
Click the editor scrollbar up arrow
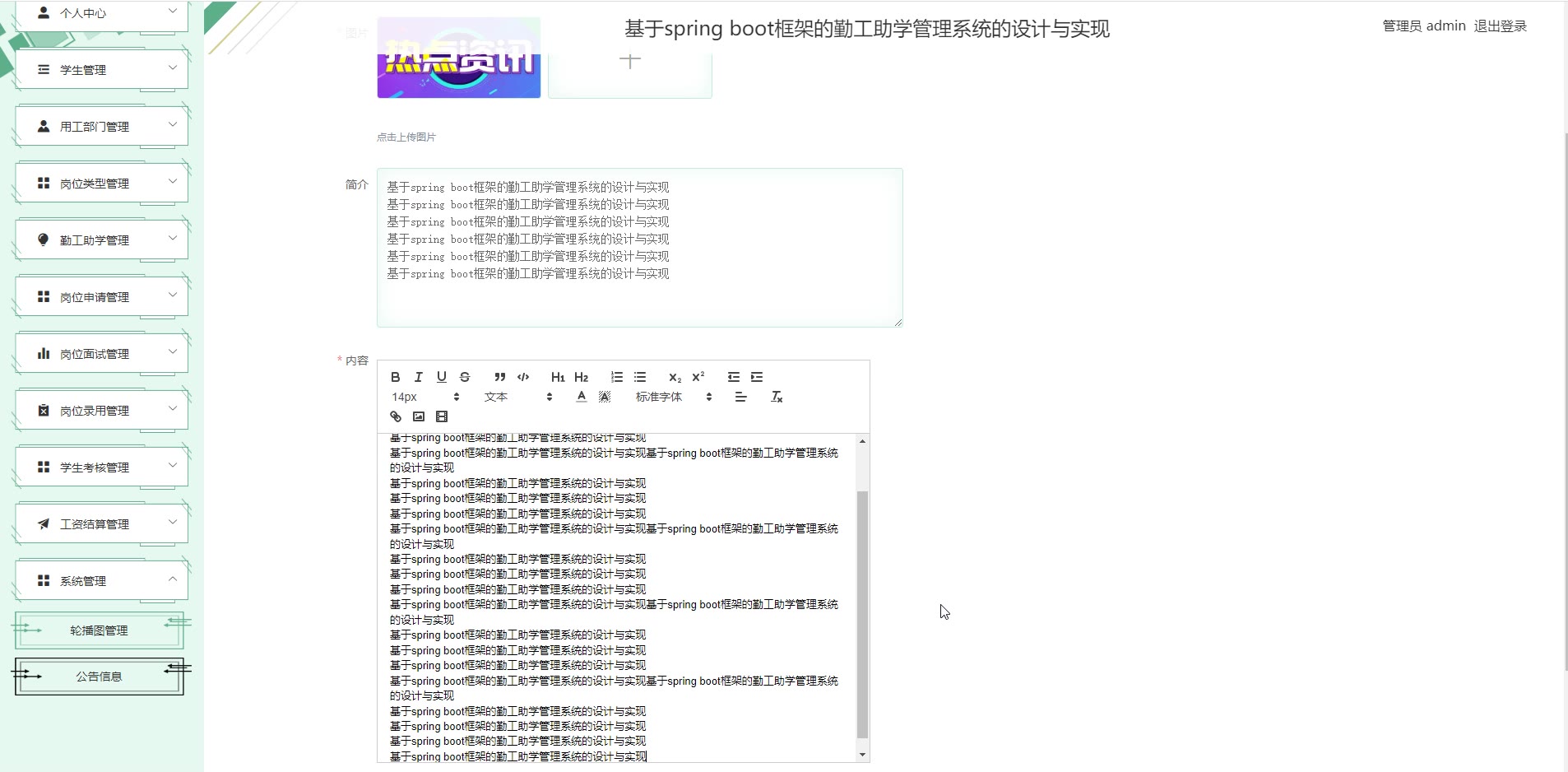tap(862, 441)
